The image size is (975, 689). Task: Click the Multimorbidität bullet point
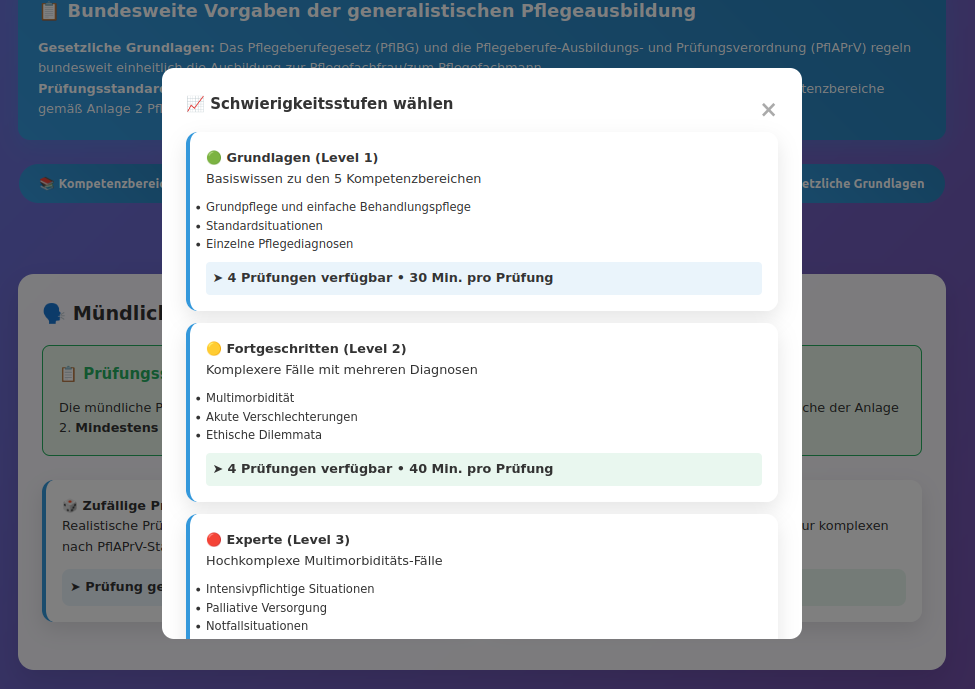(250, 398)
